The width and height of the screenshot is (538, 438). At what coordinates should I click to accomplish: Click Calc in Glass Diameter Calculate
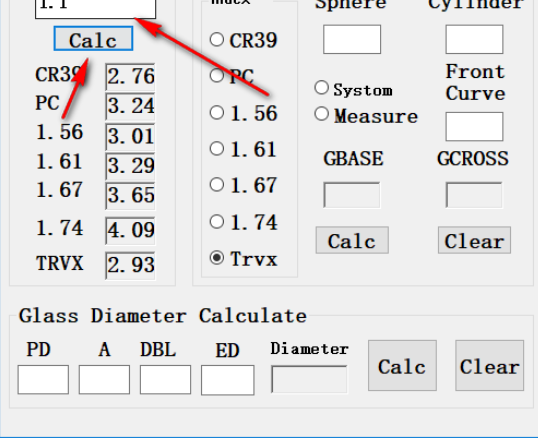(x=402, y=366)
